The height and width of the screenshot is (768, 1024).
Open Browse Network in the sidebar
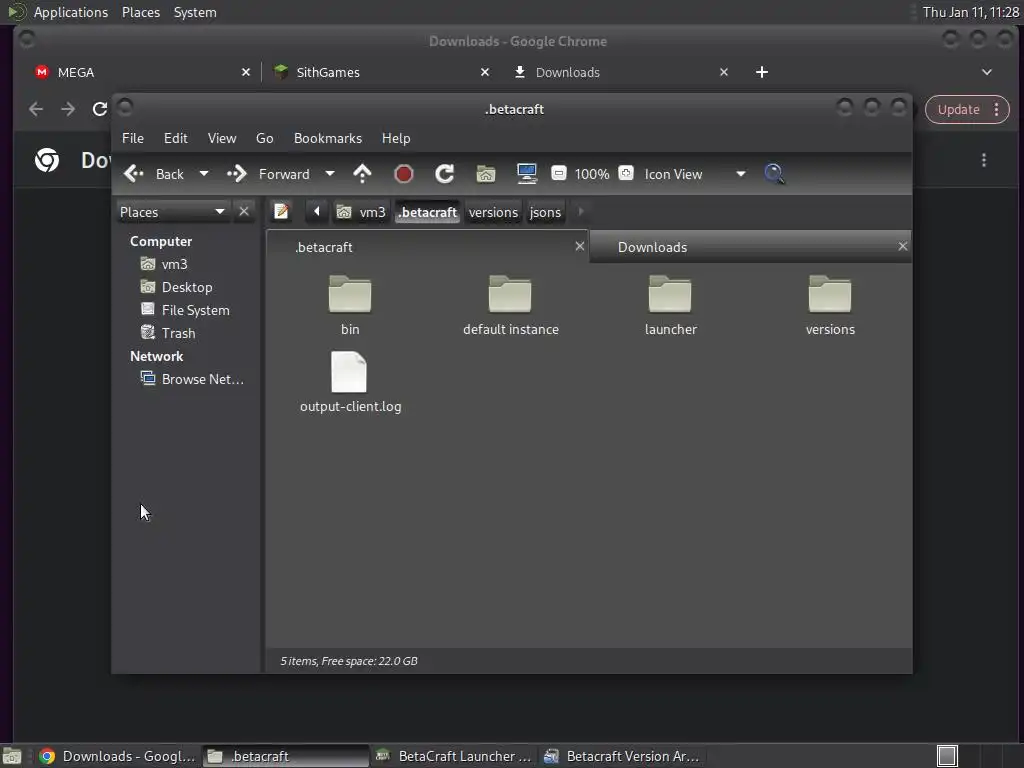(202, 379)
